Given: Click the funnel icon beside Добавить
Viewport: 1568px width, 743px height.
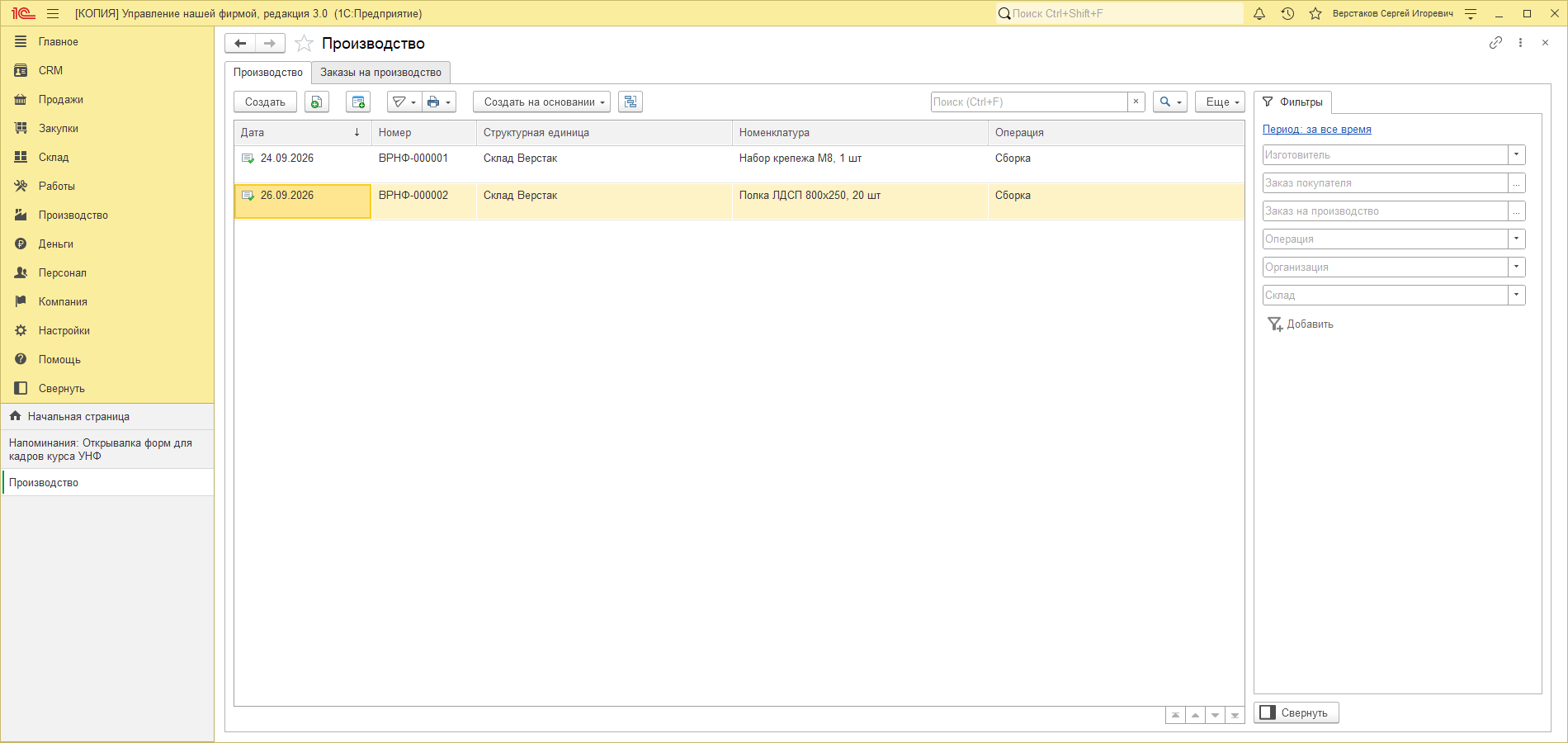Looking at the screenshot, I should tap(1275, 324).
